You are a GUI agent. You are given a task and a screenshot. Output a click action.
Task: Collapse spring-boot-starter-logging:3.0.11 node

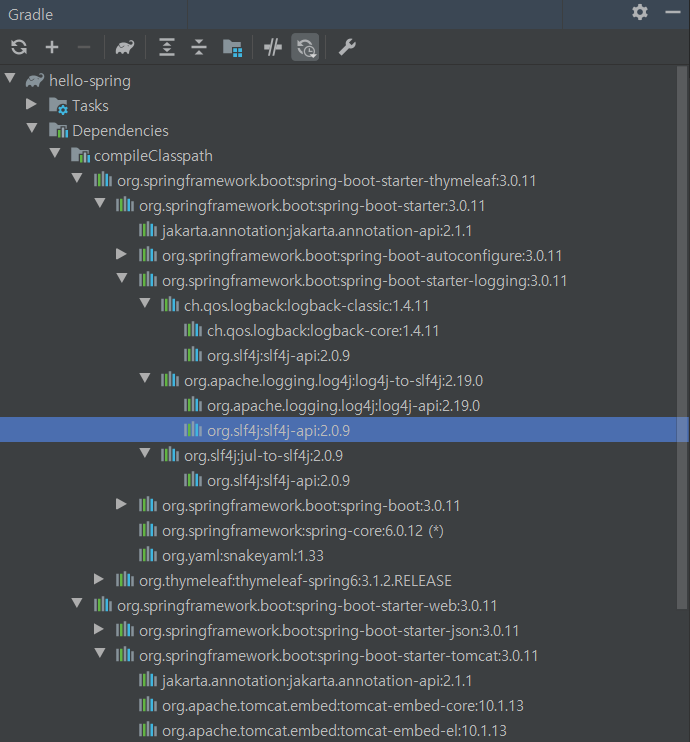(122, 278)
